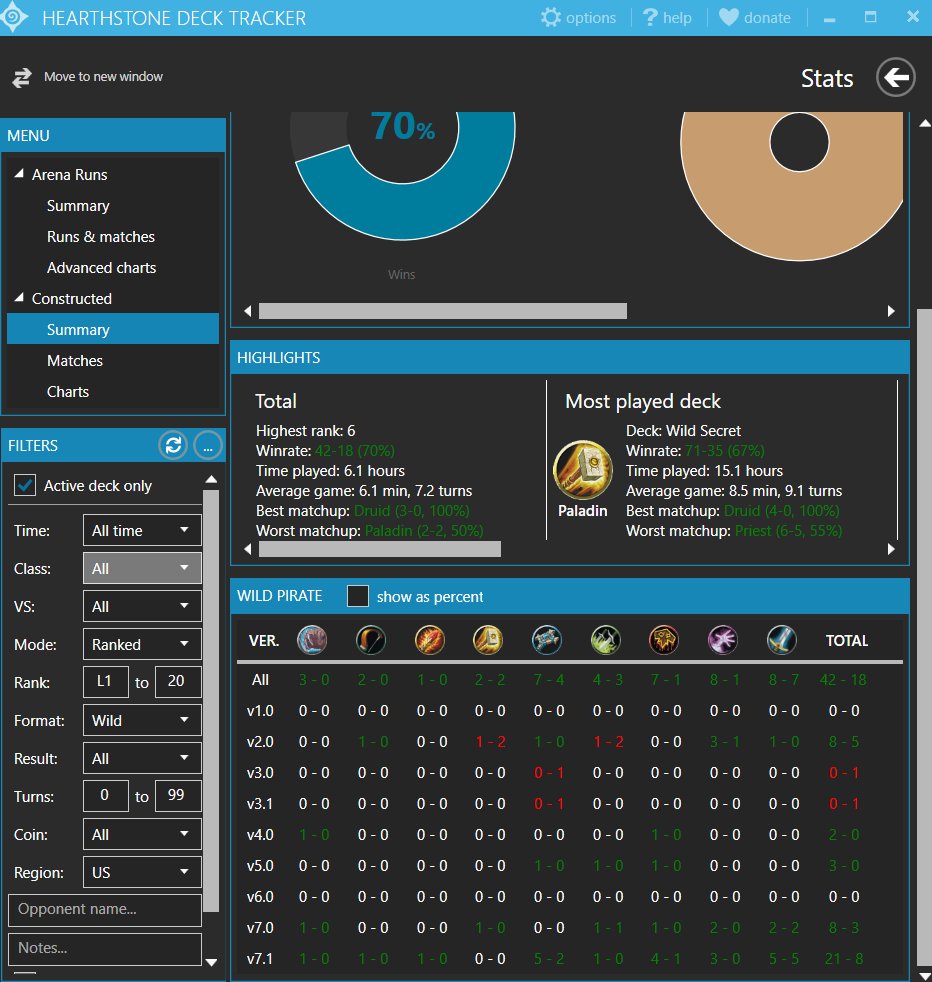Click the donate text button

pos(767,18)
